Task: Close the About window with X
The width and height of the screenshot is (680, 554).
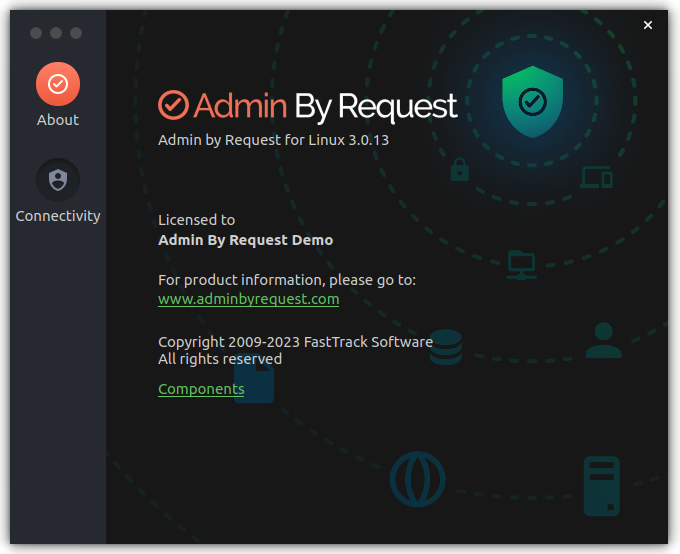Action: tap(648, 25)
